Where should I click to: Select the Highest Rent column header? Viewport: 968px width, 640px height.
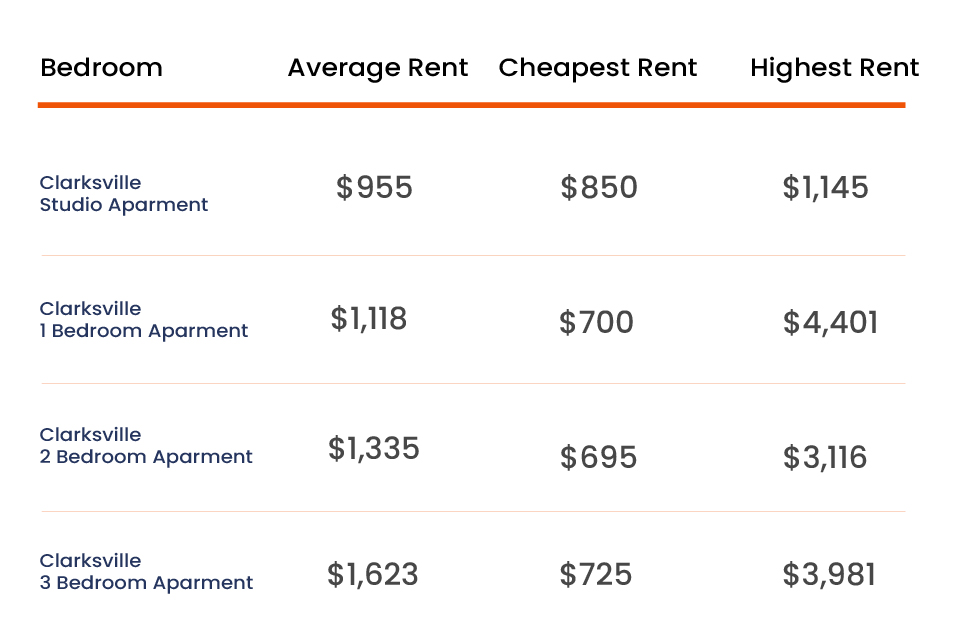tap(835, 68)
